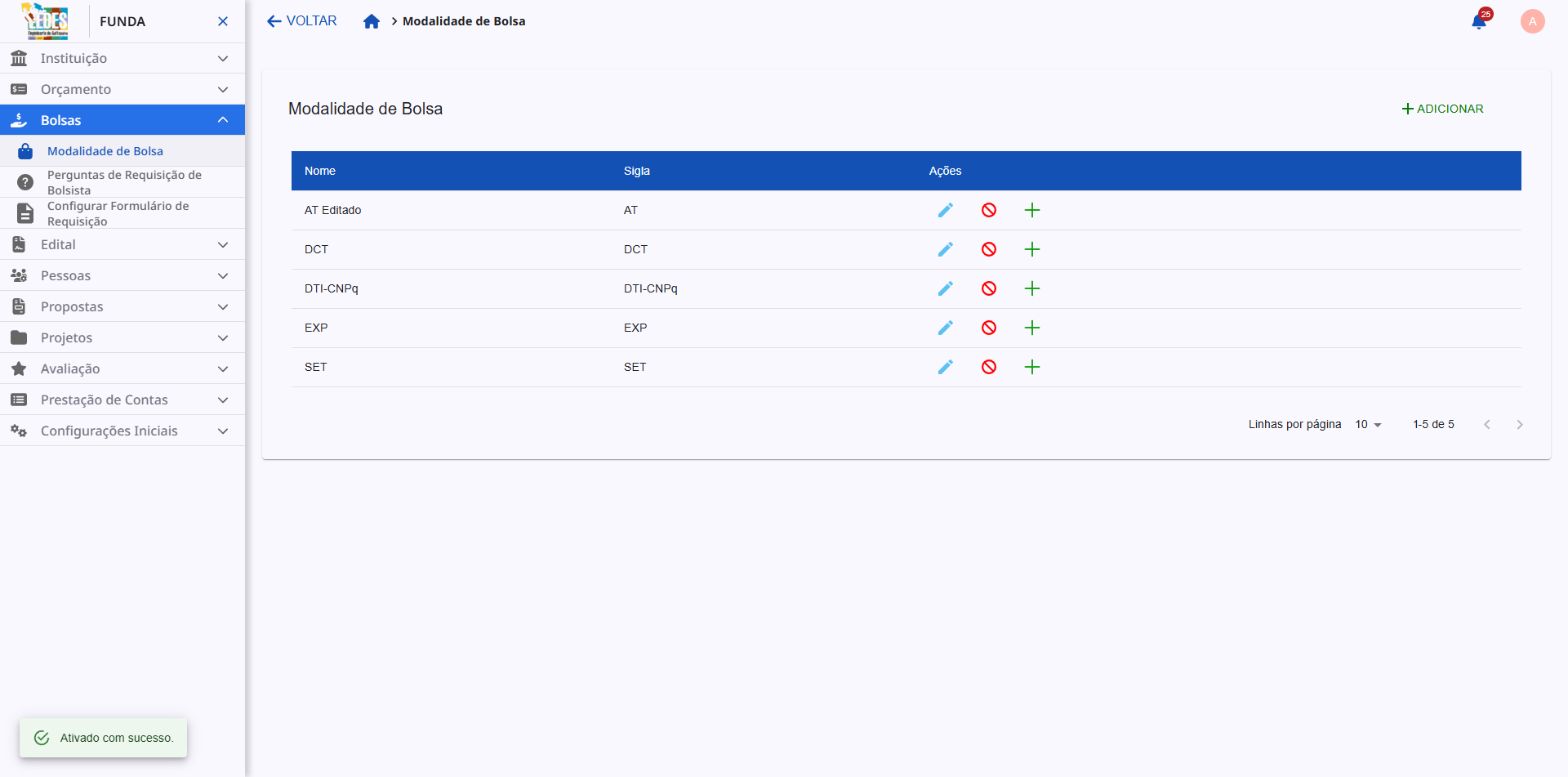
Task: Open Configurar Formulário de Requisição
Action: pyautogui.click(x=118, y=213)
